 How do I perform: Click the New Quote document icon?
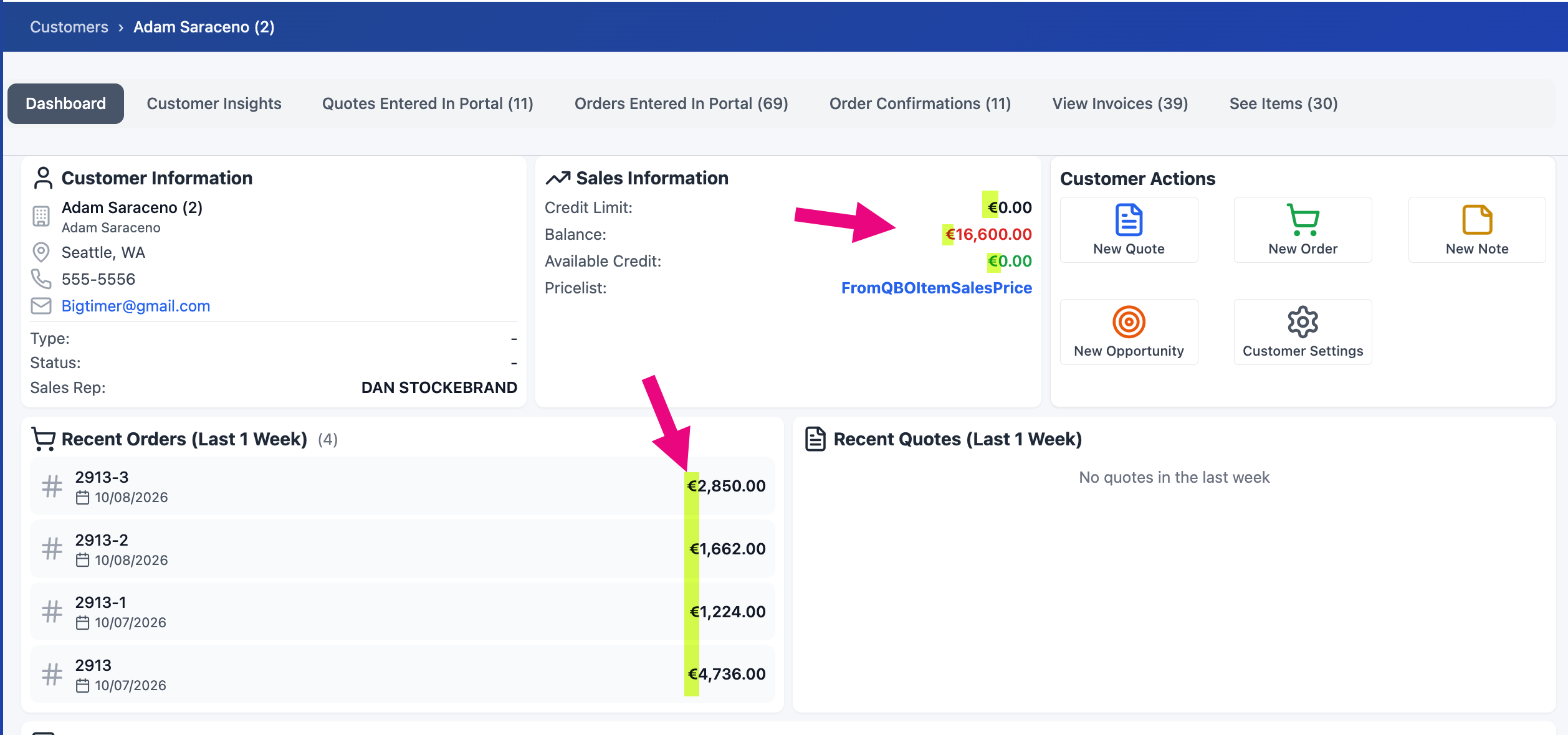[x=1129, y=220]
